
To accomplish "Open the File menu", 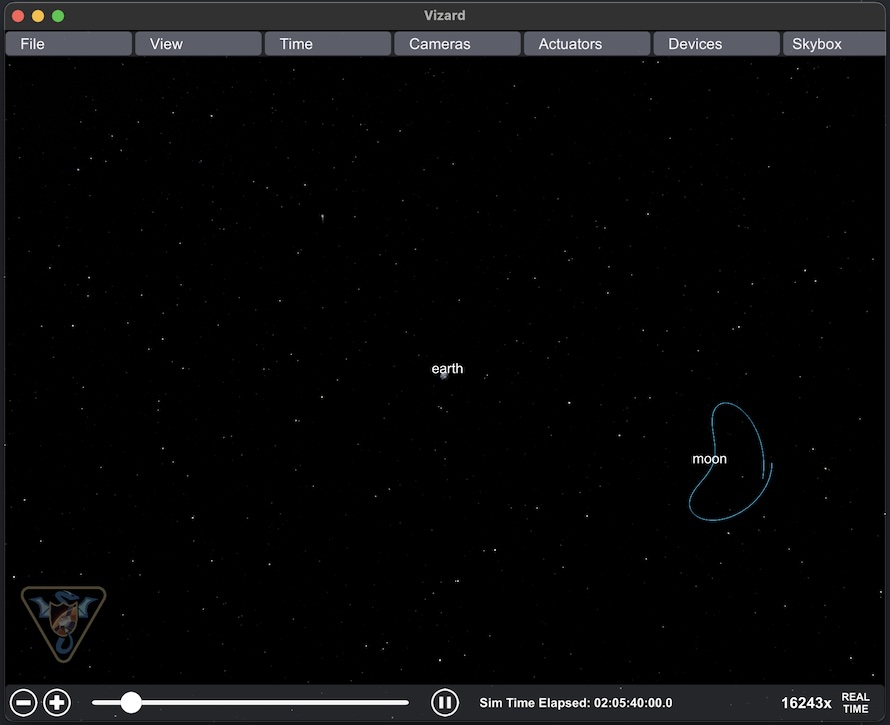I will pos(68,44).
